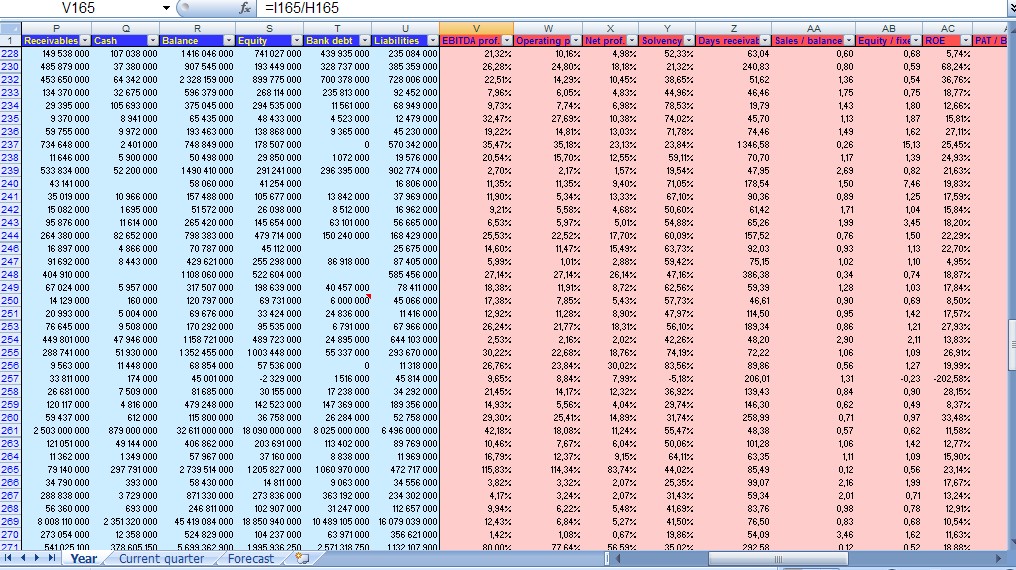The width and height of the screenshot is (1016, 570).
Task: Open the ROE column filter dropdown
Action: click(965, 40)
